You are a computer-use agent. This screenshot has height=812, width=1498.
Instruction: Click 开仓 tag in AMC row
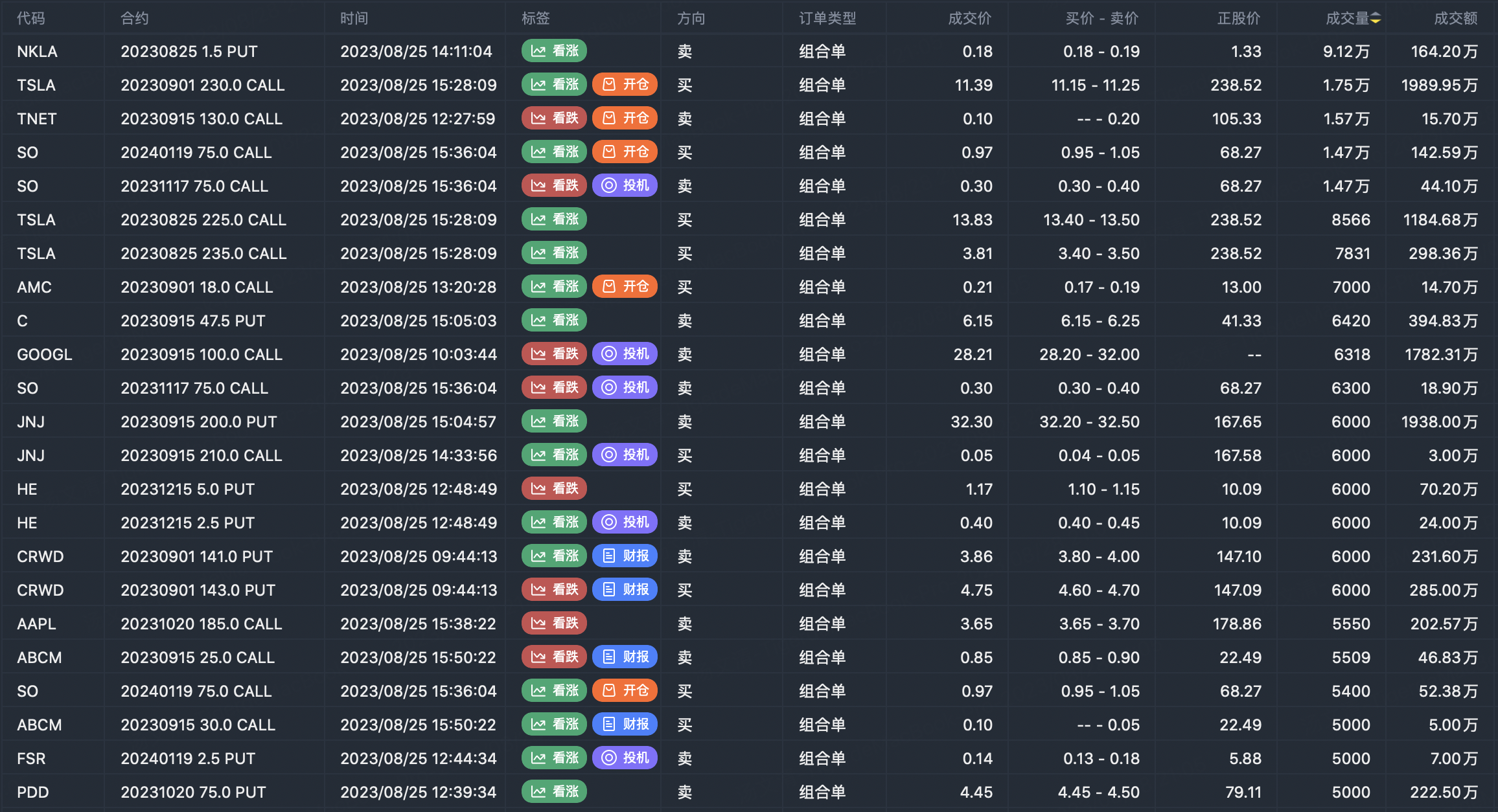tap(625, 287)
